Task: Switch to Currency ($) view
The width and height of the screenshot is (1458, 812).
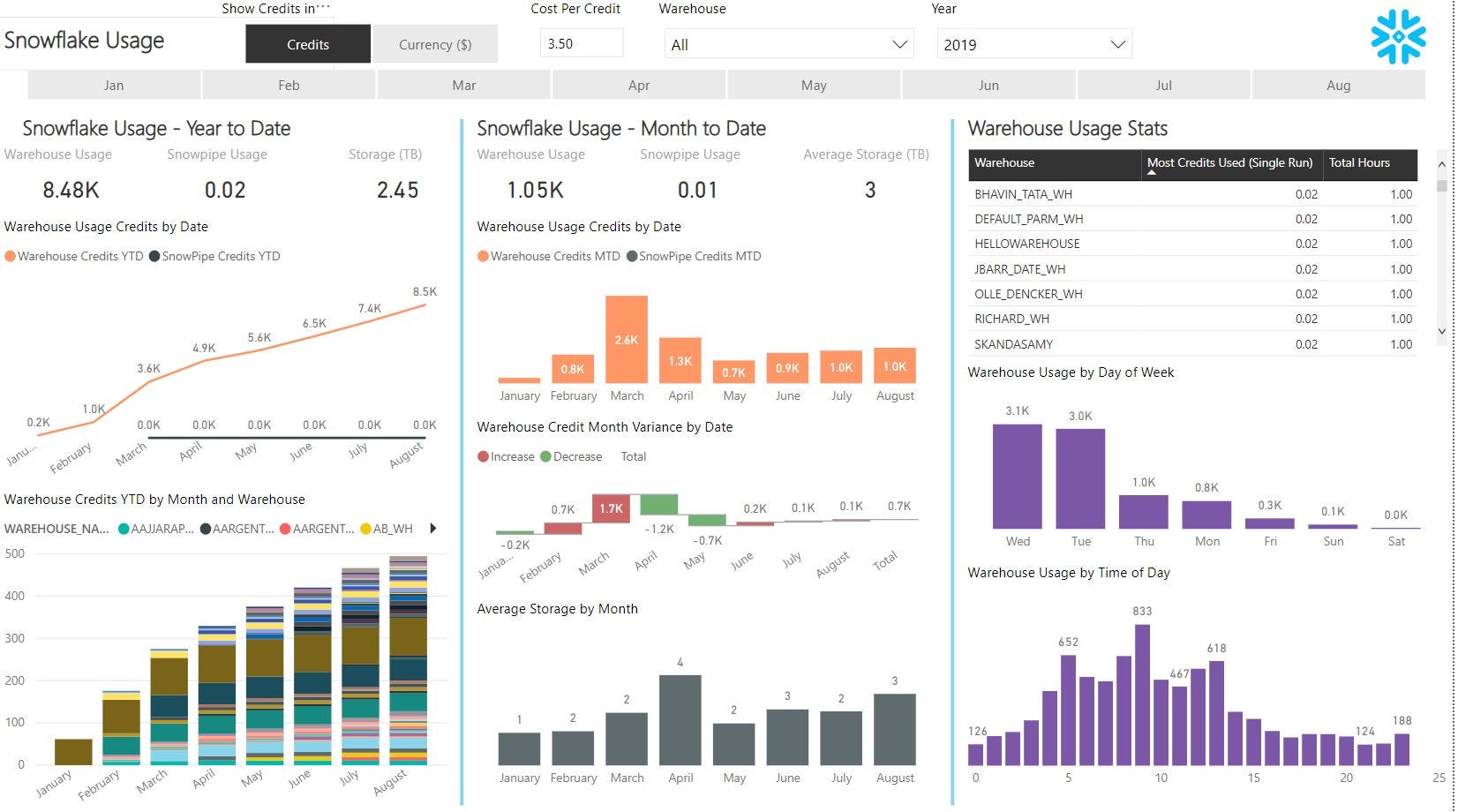Action: [434, 43]
